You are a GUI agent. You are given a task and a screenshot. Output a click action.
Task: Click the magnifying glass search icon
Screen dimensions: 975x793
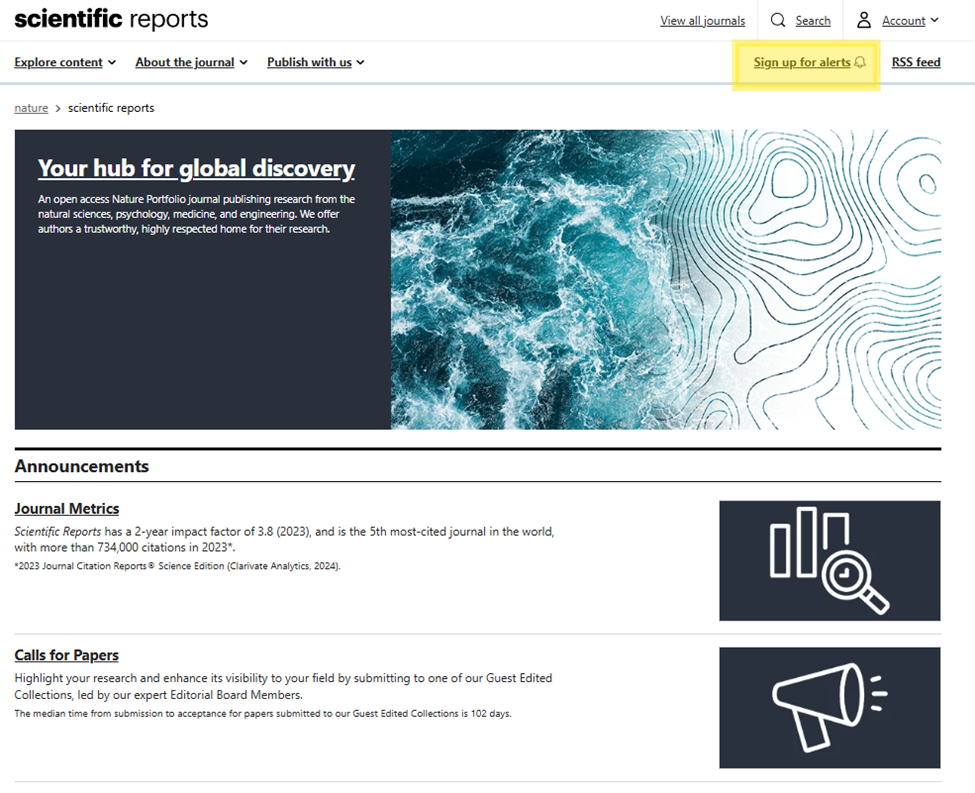778,21
